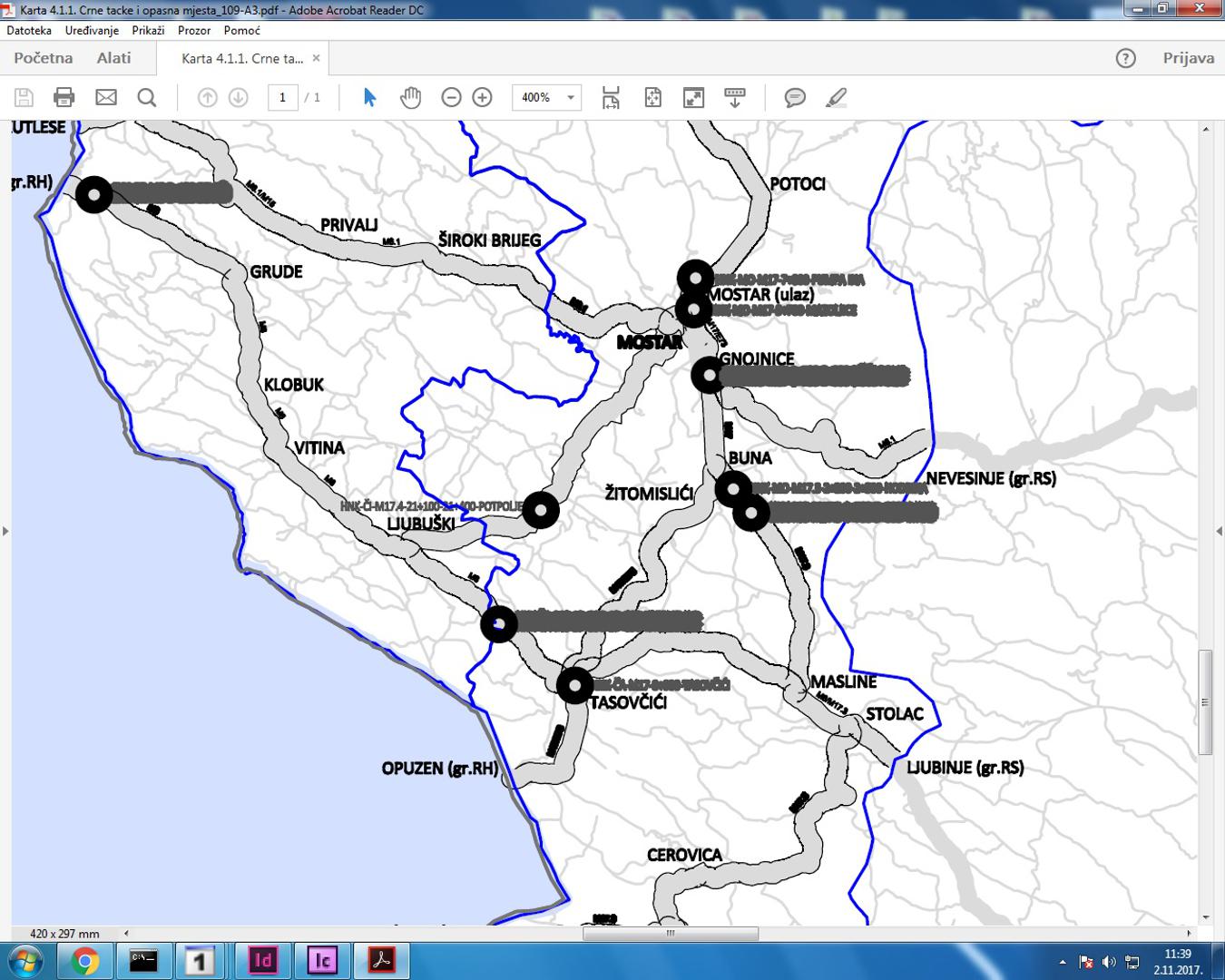Expand the left navigation pane arrow
Image resolution: width=1225 pixels, height=980 pixels.
tap(5, 531)
